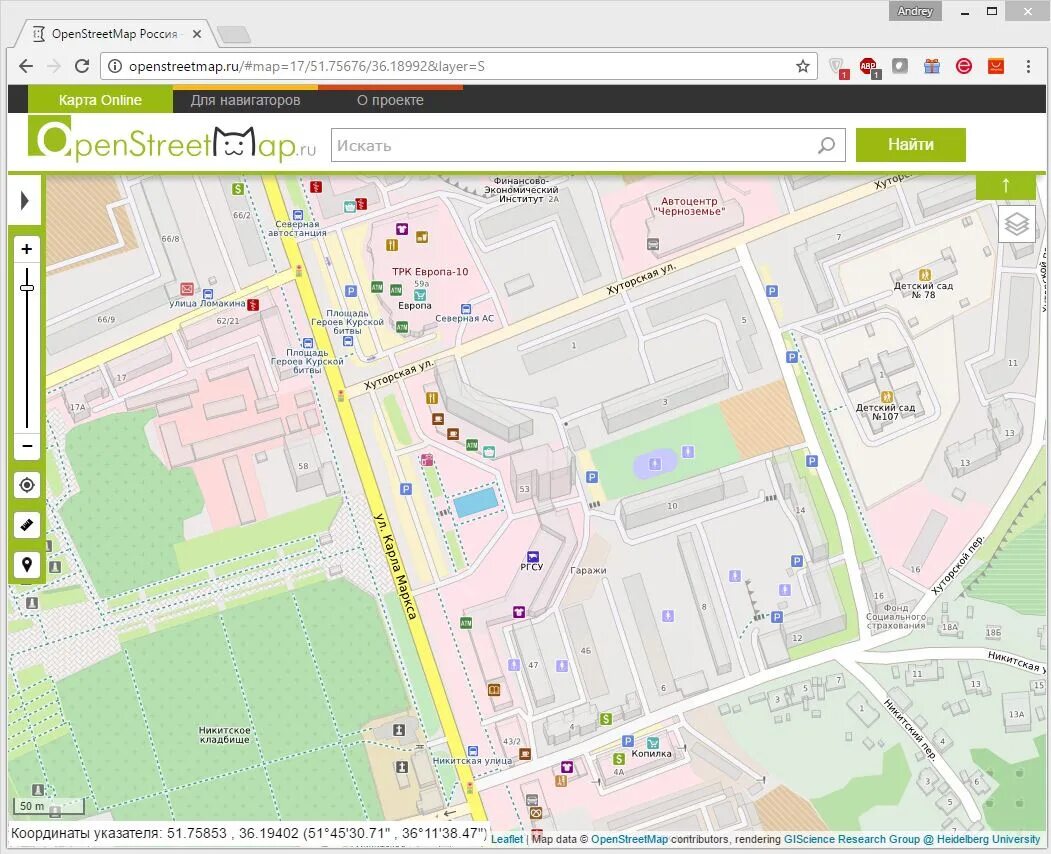Viewport: 1051px width, 854px height.
Task: Click the new tab button
Action: pyautogui.click(x=234, y=34)
